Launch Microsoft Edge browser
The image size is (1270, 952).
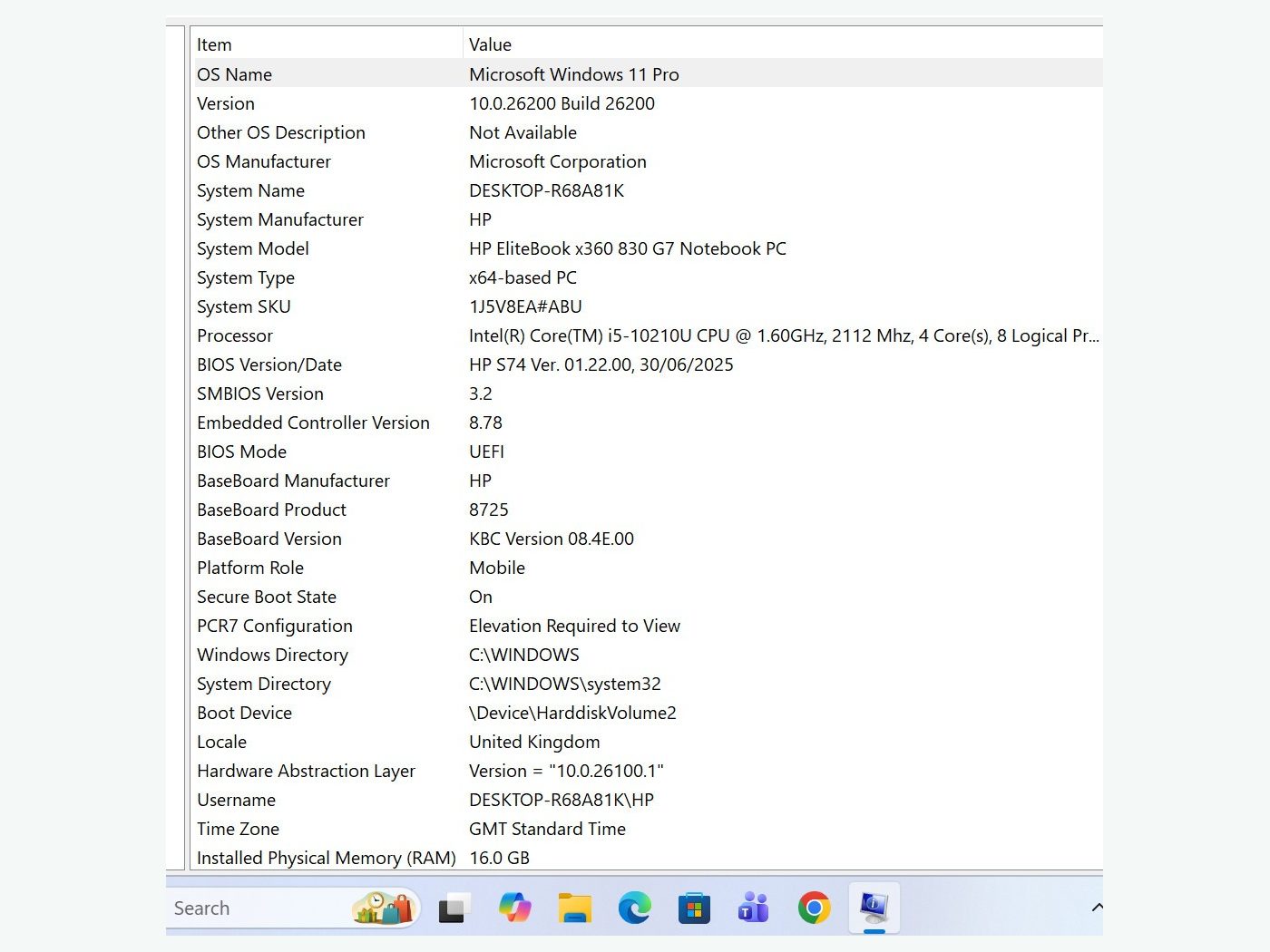(634, 908)
